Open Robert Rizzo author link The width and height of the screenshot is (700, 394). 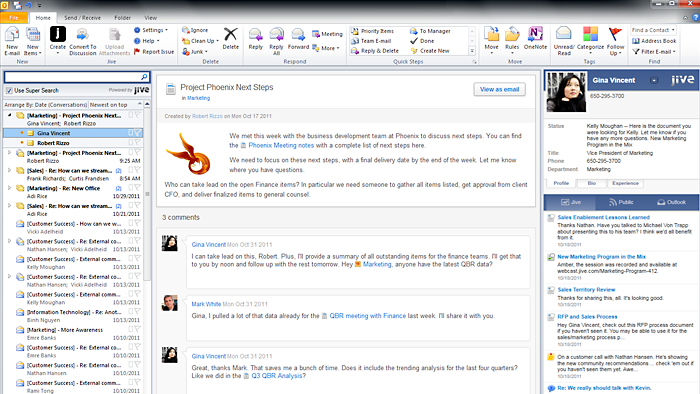tap(207, 116)
